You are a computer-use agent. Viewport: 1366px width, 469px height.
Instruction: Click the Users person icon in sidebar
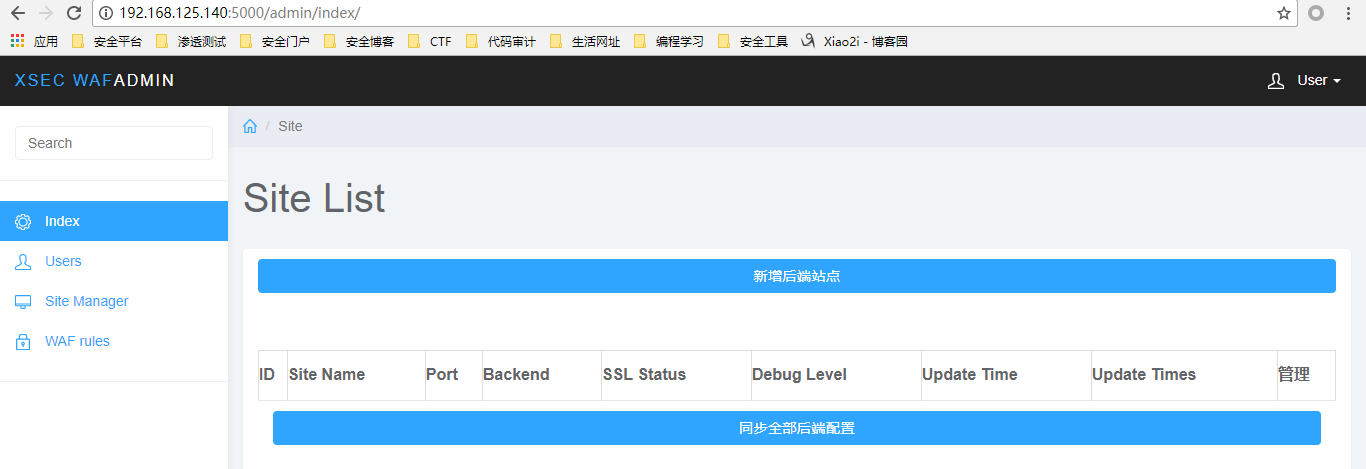coord(23,261)
